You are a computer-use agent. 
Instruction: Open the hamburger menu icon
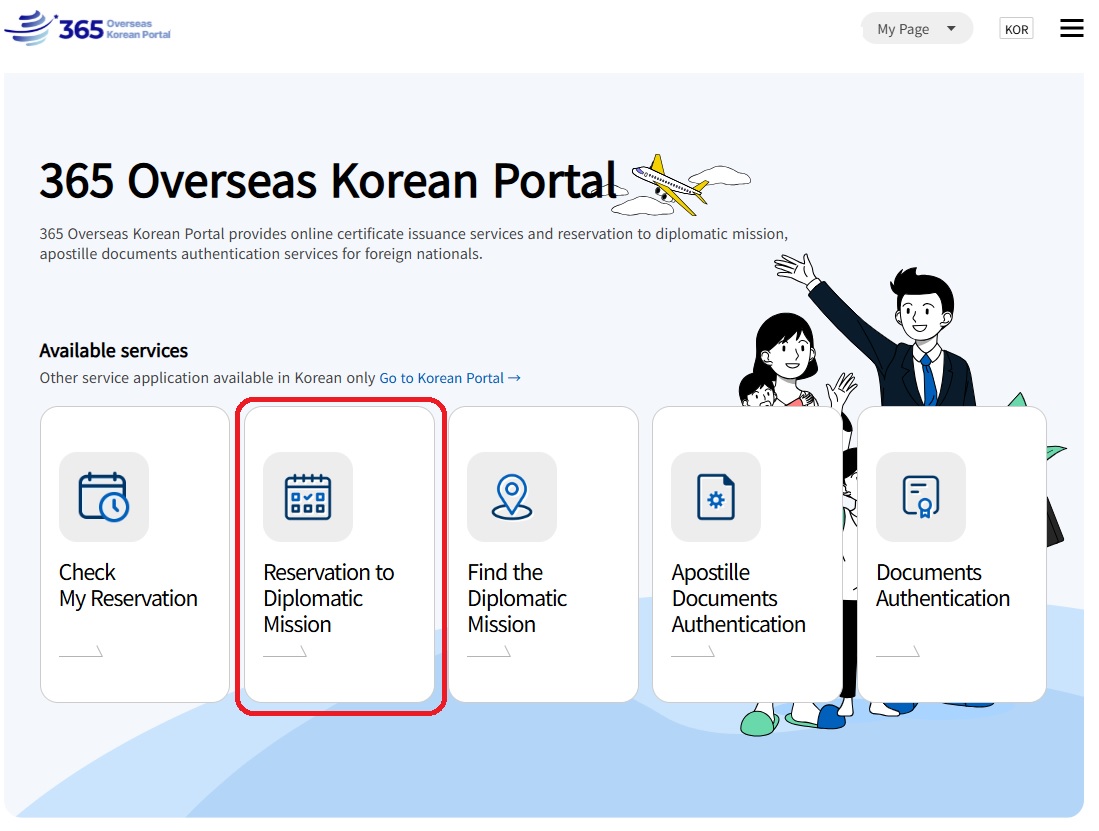click(x=1071, y=29)
